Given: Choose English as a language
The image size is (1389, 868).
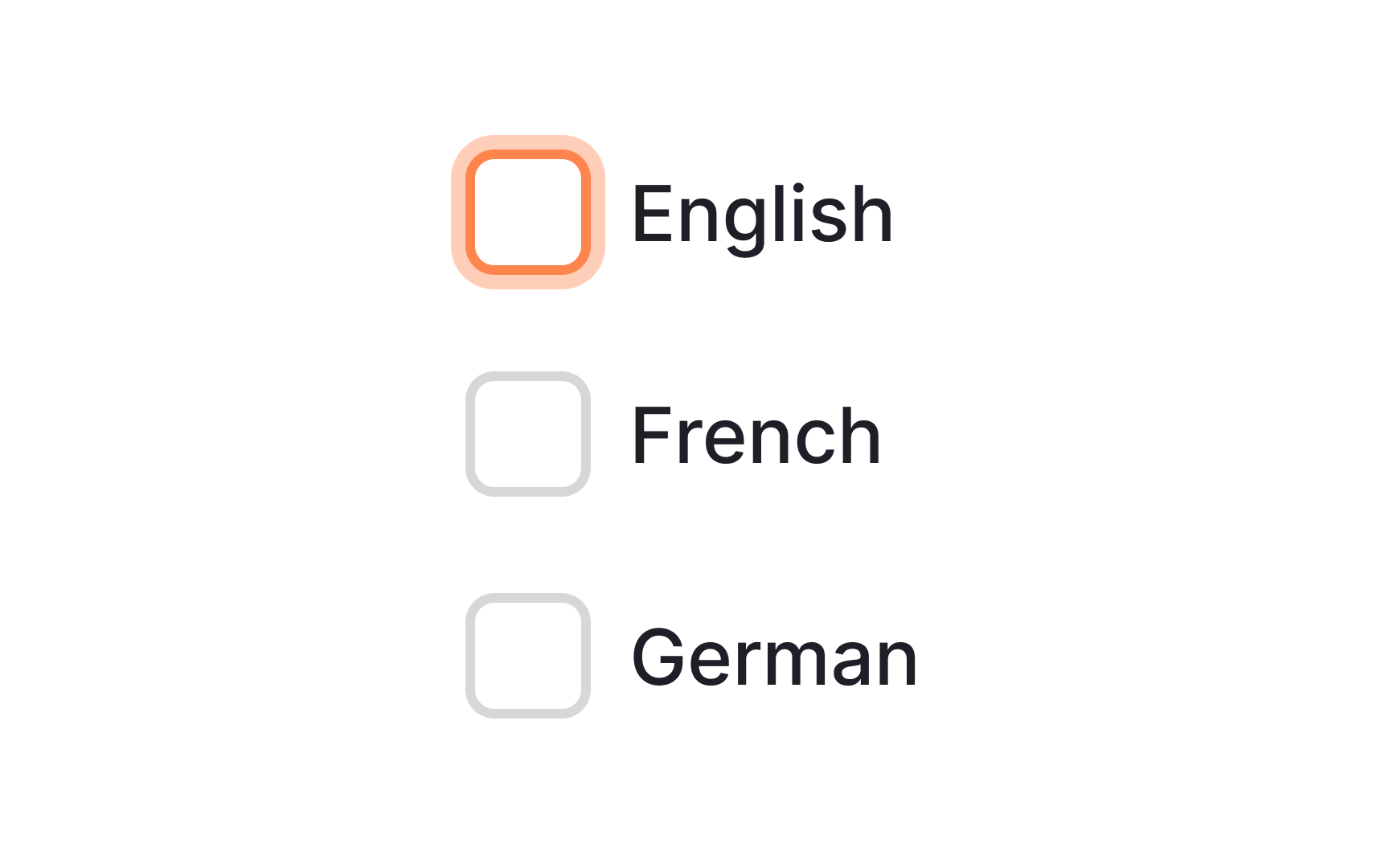Looking at the screenshot, I should coord(528,212).
